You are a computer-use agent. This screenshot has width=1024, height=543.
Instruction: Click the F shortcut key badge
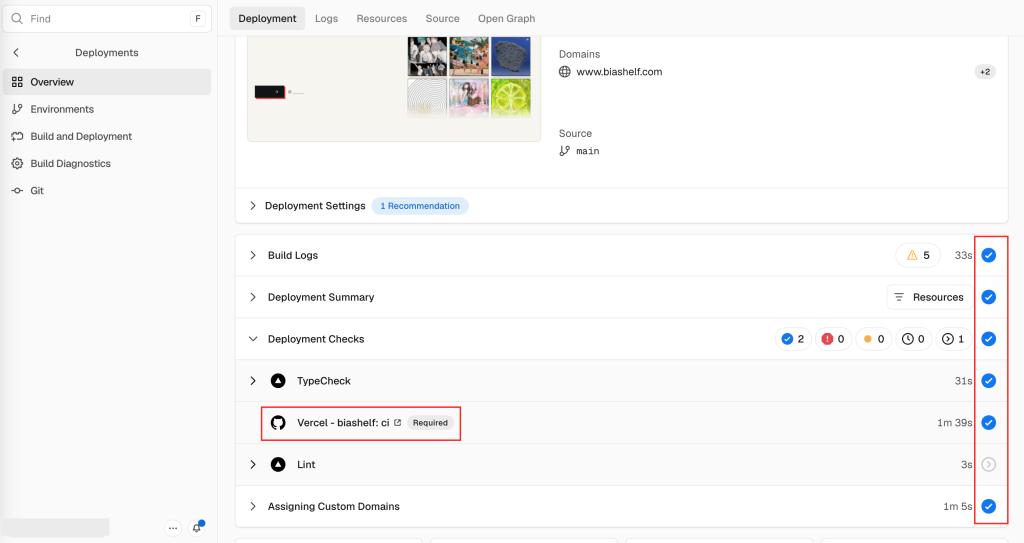[x=198, y=19]
